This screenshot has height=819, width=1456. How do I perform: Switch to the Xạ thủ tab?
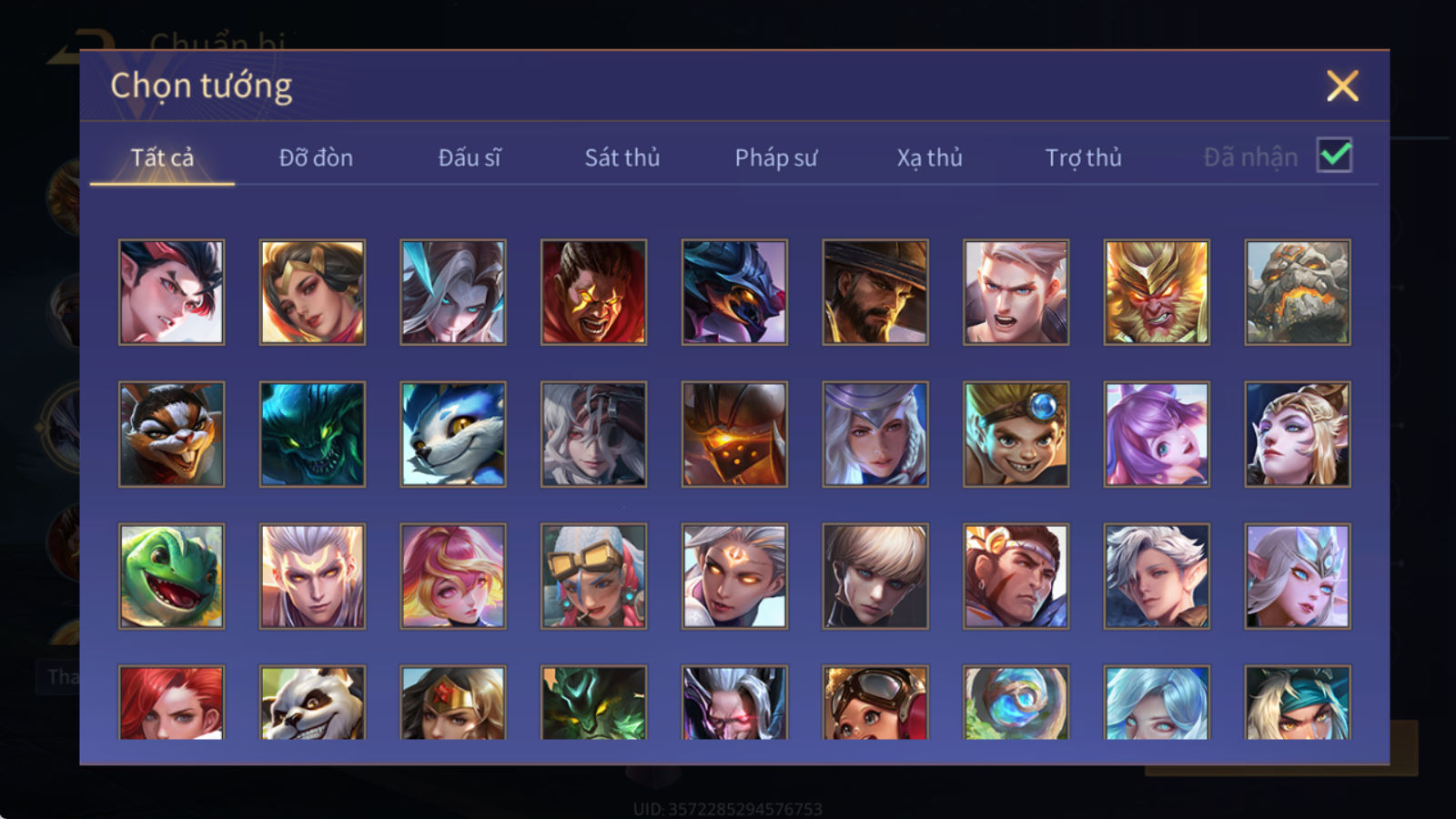(x=929, y=157)
